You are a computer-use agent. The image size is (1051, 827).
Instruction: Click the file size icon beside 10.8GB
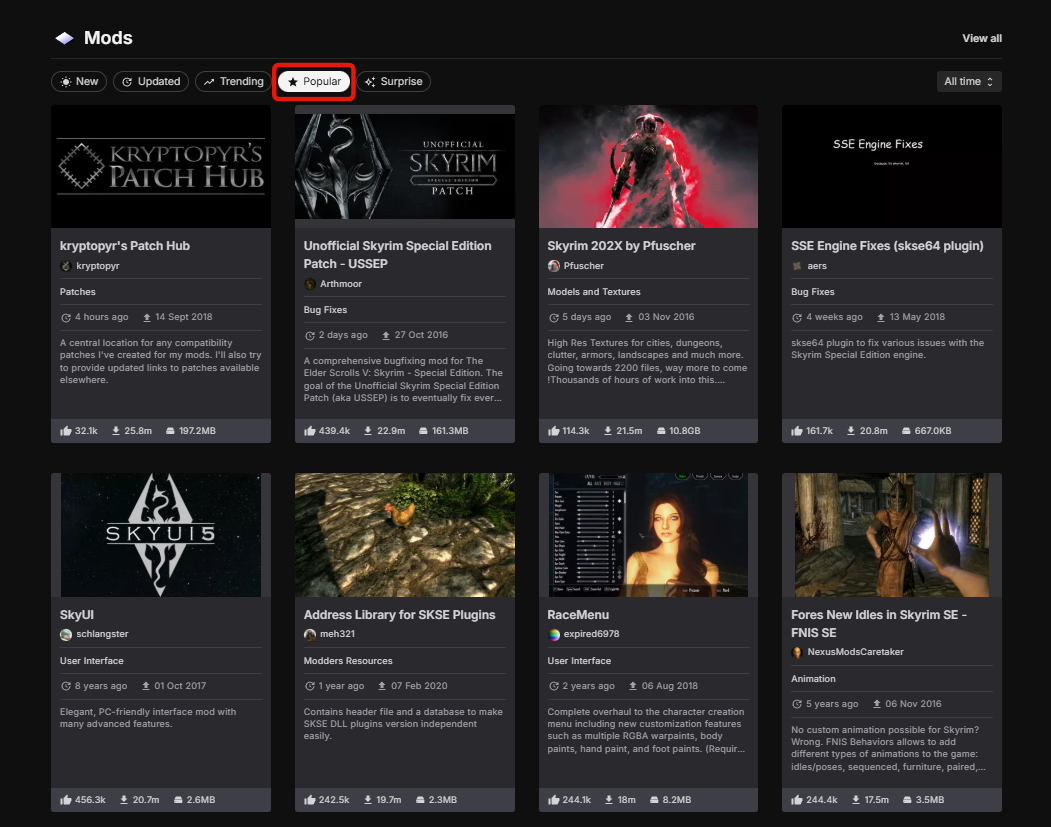click(x=662, y=431)
